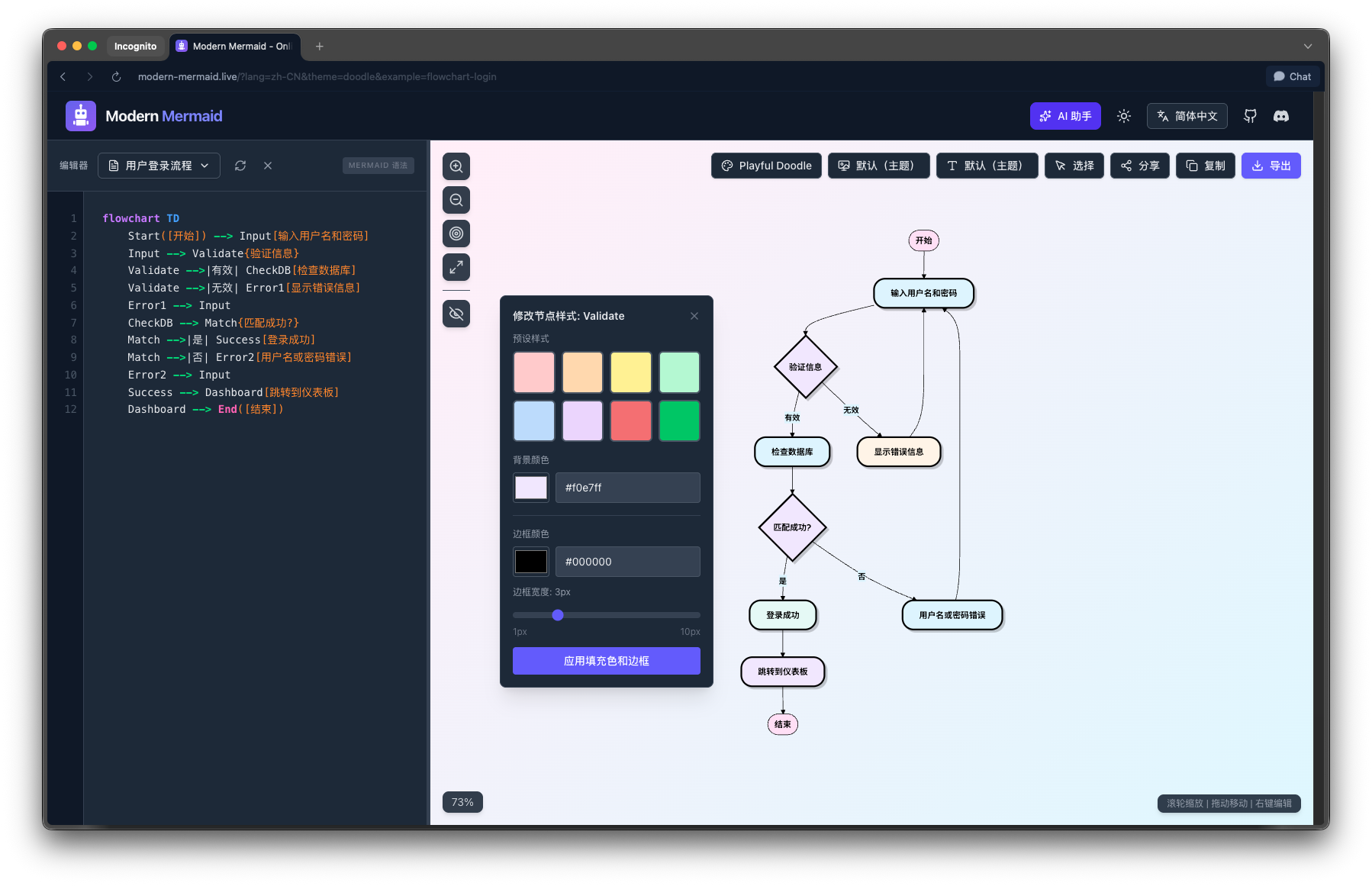The height and width of the screenshot is (886, 1372).
Task: Toggle light mode with the sun icon
Action: (x=1124, y=116)
